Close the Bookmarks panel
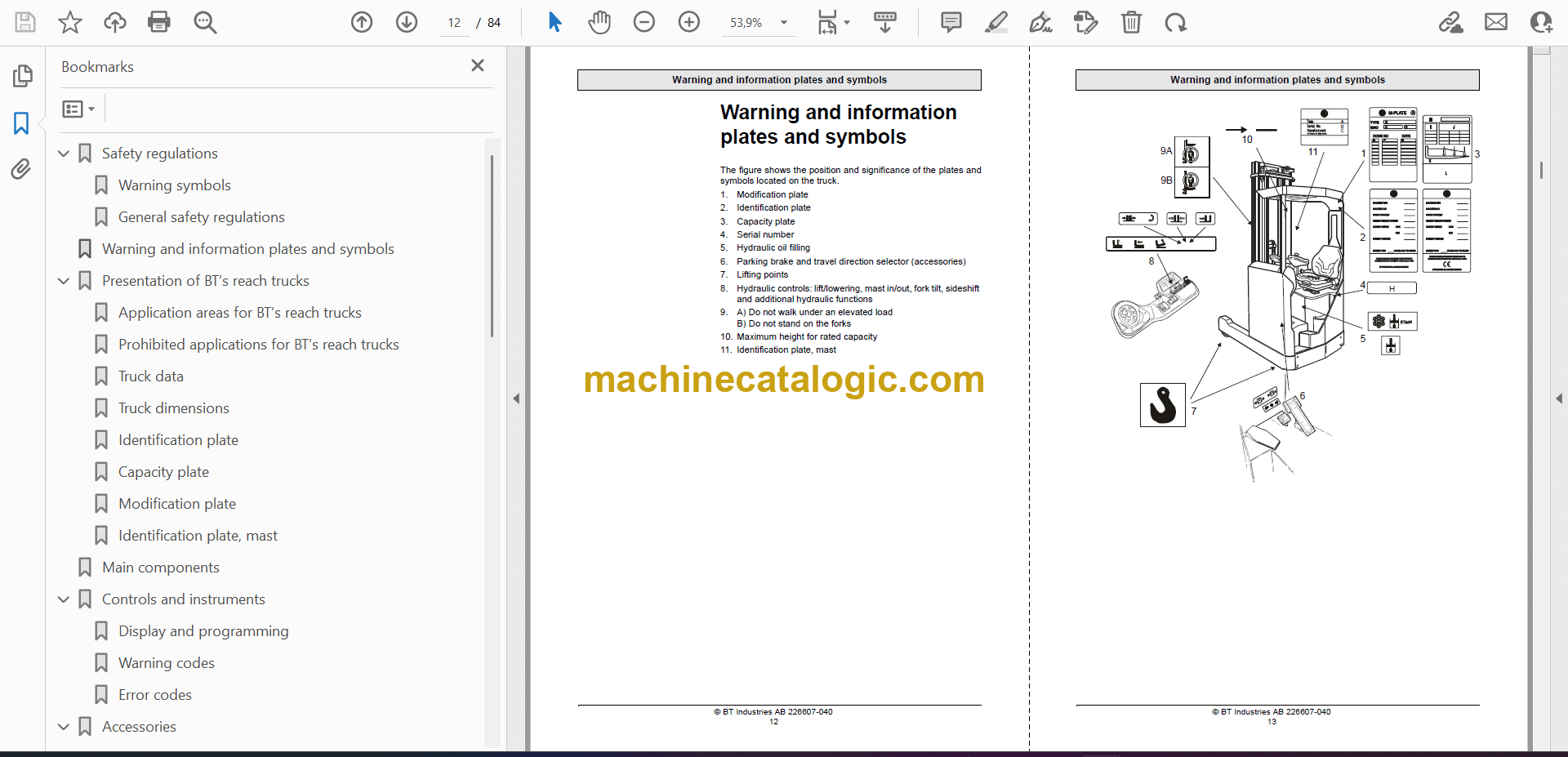1568x757 pixels. click(478, 65)
